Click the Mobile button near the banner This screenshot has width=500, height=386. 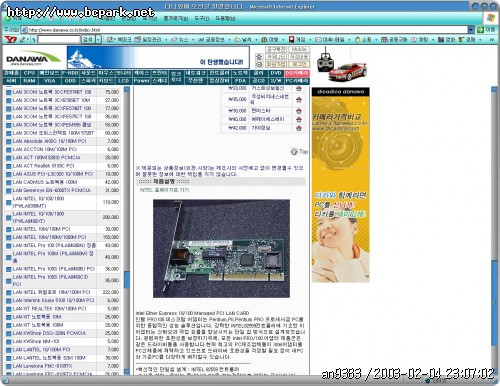(299, 49)
